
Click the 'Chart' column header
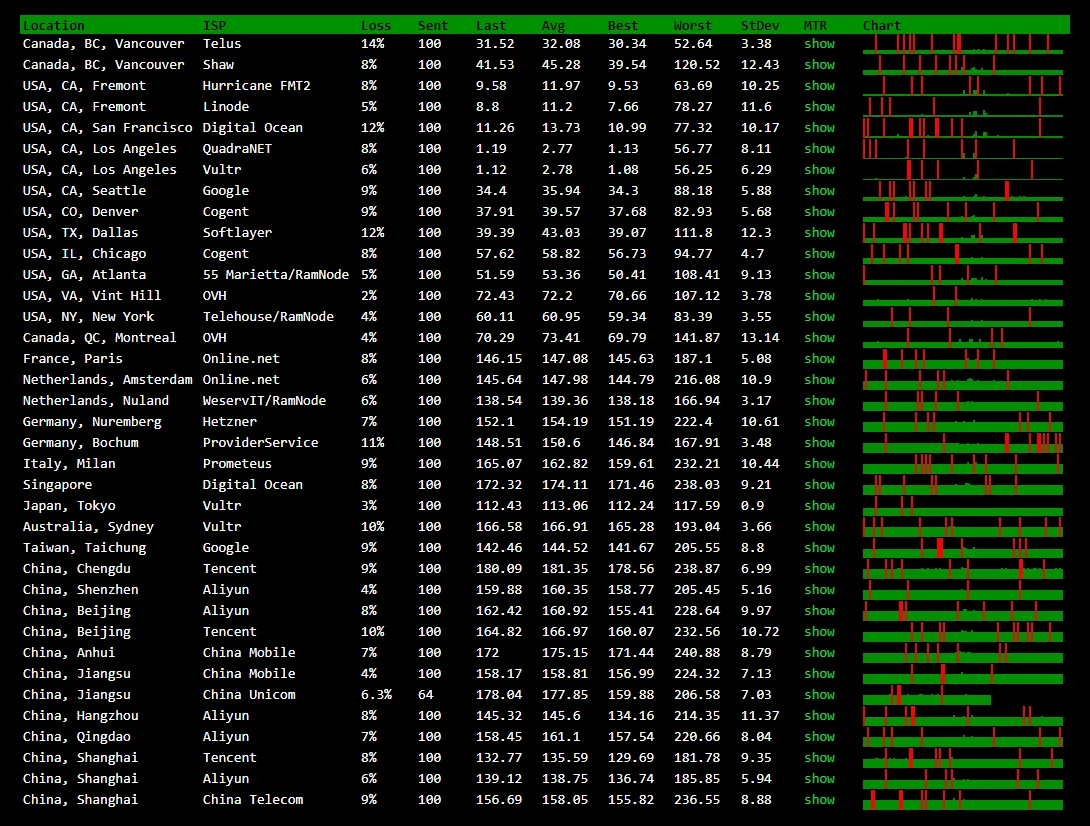tap(881, 26)
